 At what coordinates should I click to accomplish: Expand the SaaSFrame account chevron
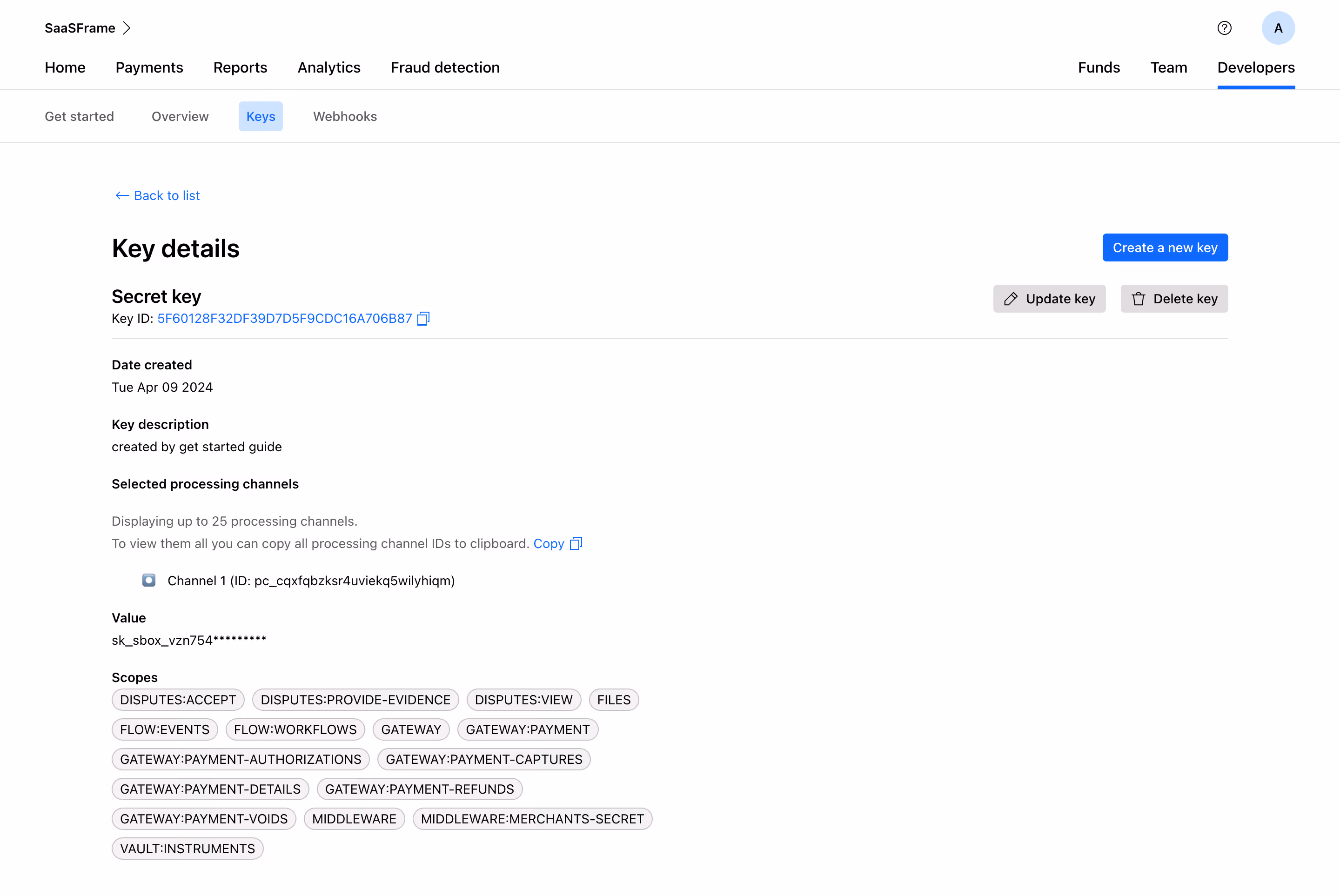click(x=127, y=28)
